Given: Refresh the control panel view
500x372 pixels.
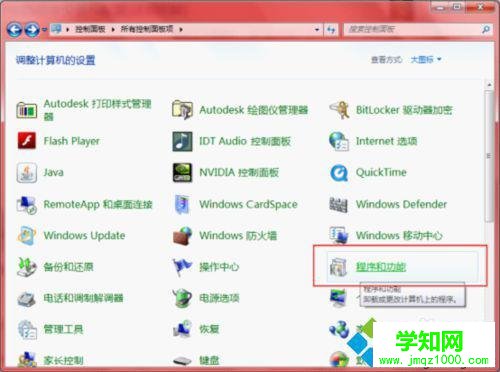Looking at the screenshot, I should 331,30.
